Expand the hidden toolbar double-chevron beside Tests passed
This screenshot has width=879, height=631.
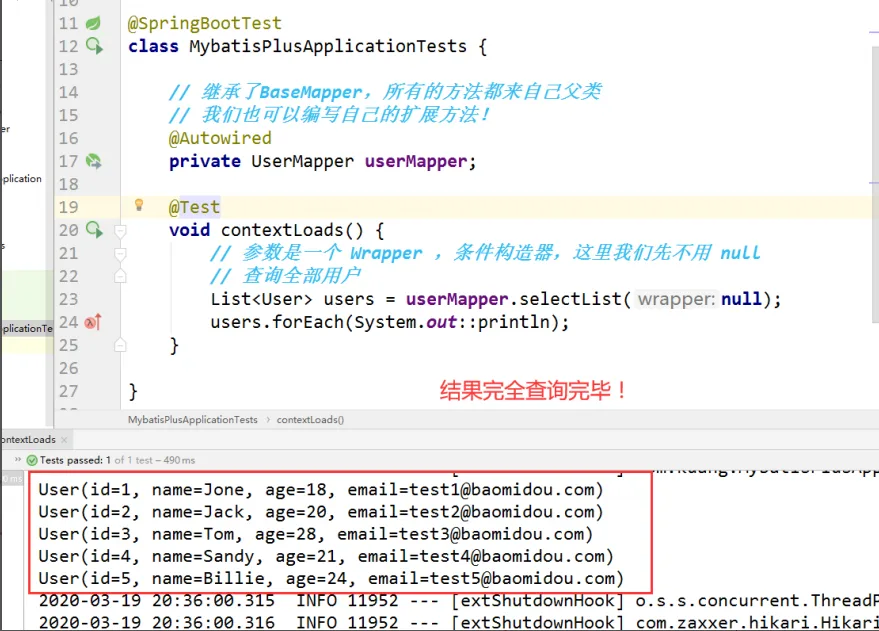[17, 460]
